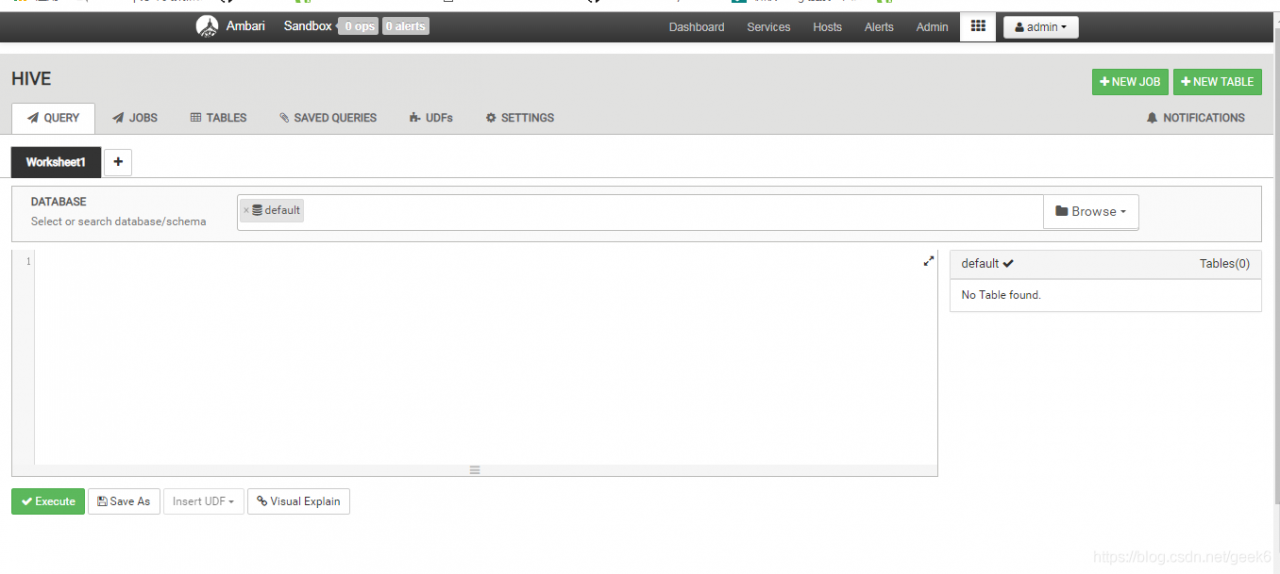Click the default database header in the tables panel
Screen dimensions: 1280x574
[x=987, y=264]
